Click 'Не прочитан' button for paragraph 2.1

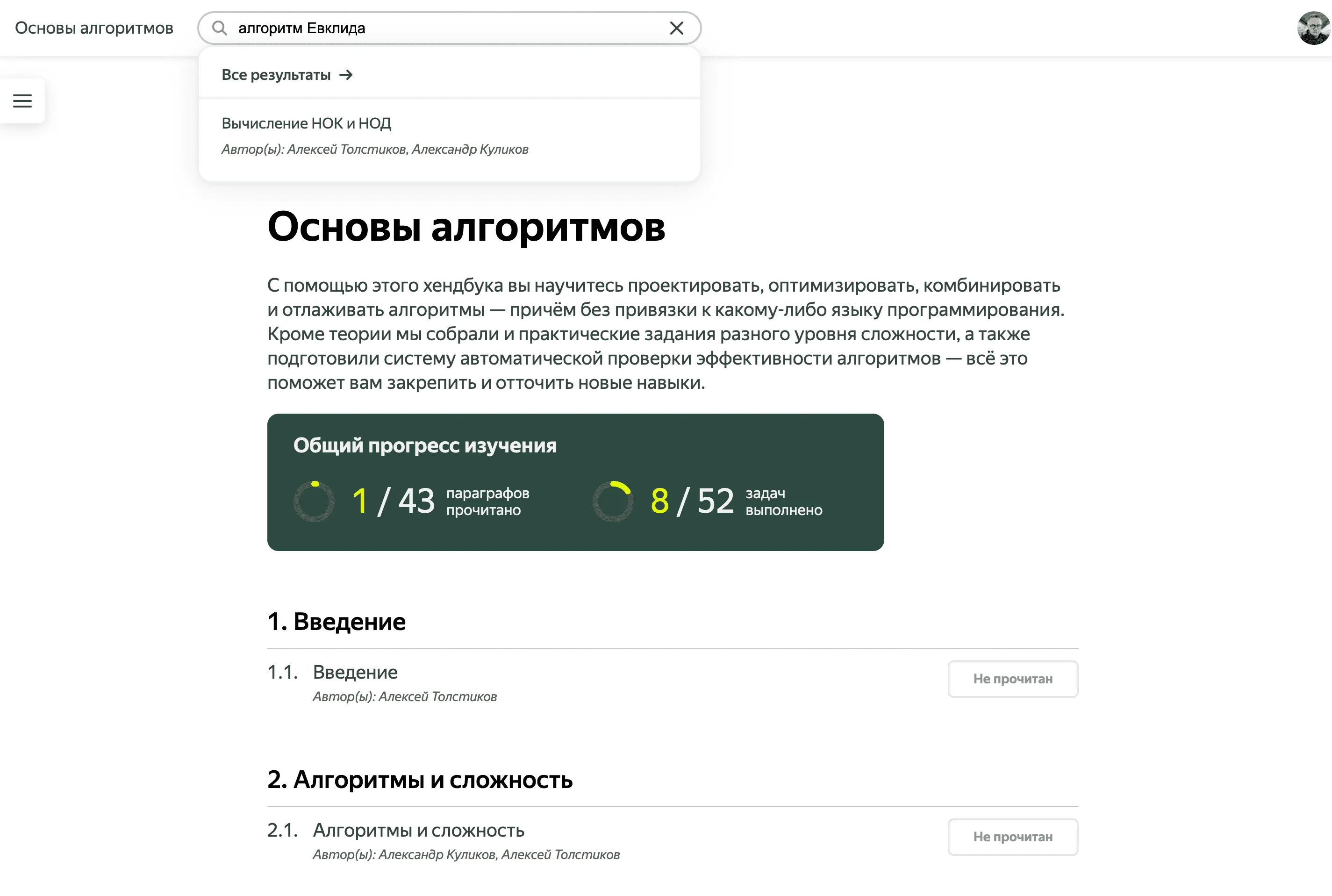1013,837
